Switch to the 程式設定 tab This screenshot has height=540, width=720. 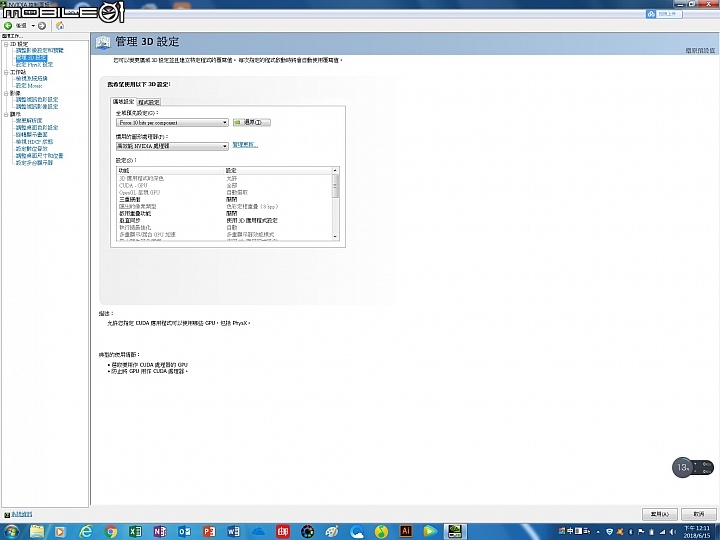[149, 102]
